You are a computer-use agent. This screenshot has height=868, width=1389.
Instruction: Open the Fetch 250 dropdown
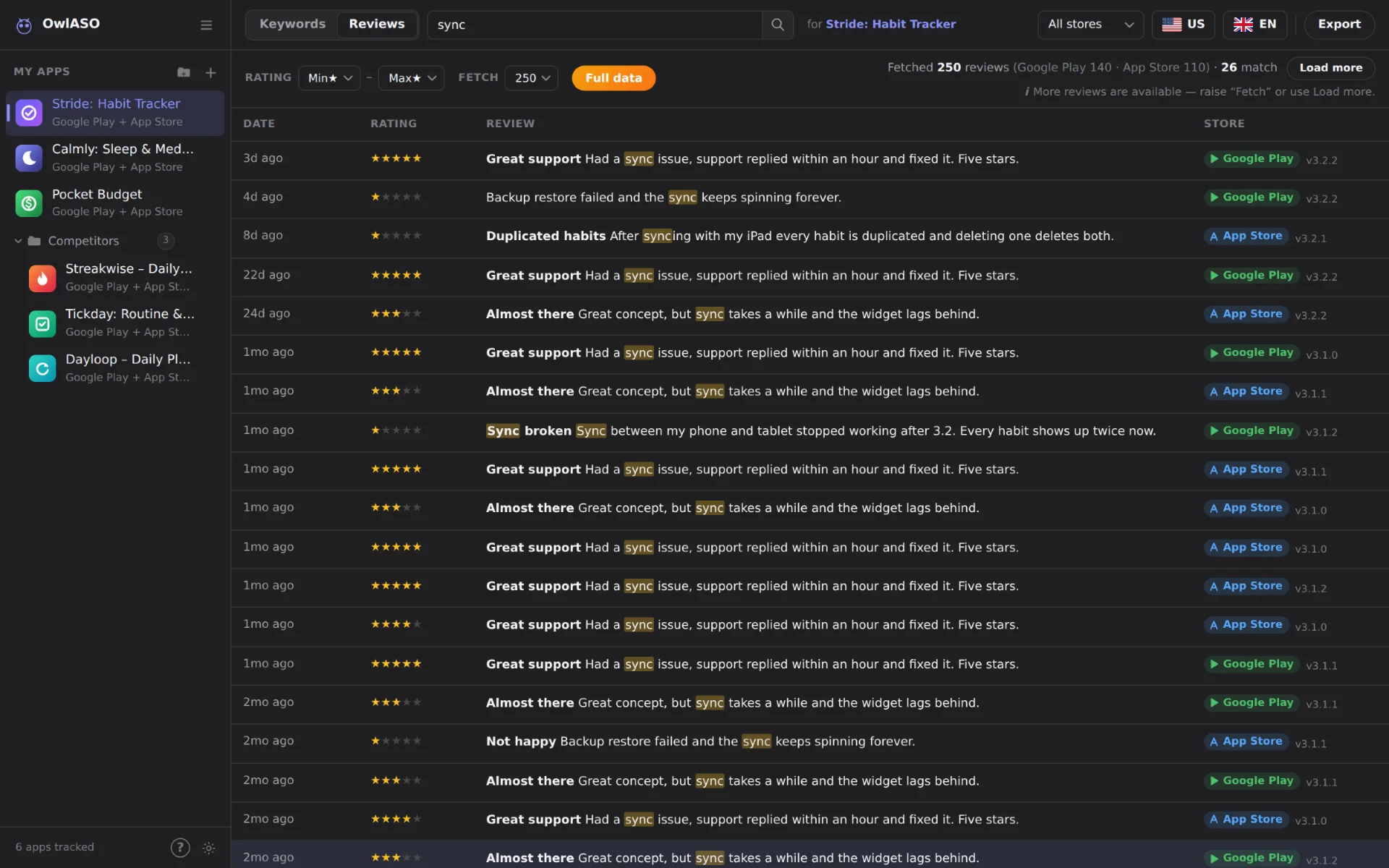(x=531, y=78)
